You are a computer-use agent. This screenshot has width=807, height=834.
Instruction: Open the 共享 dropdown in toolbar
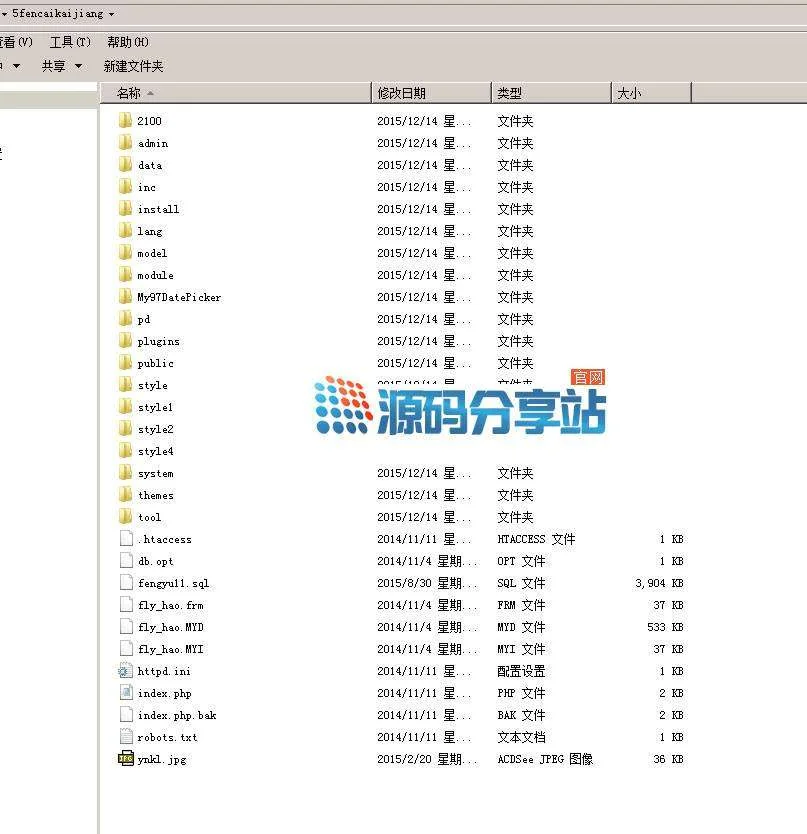click(60, 66)
